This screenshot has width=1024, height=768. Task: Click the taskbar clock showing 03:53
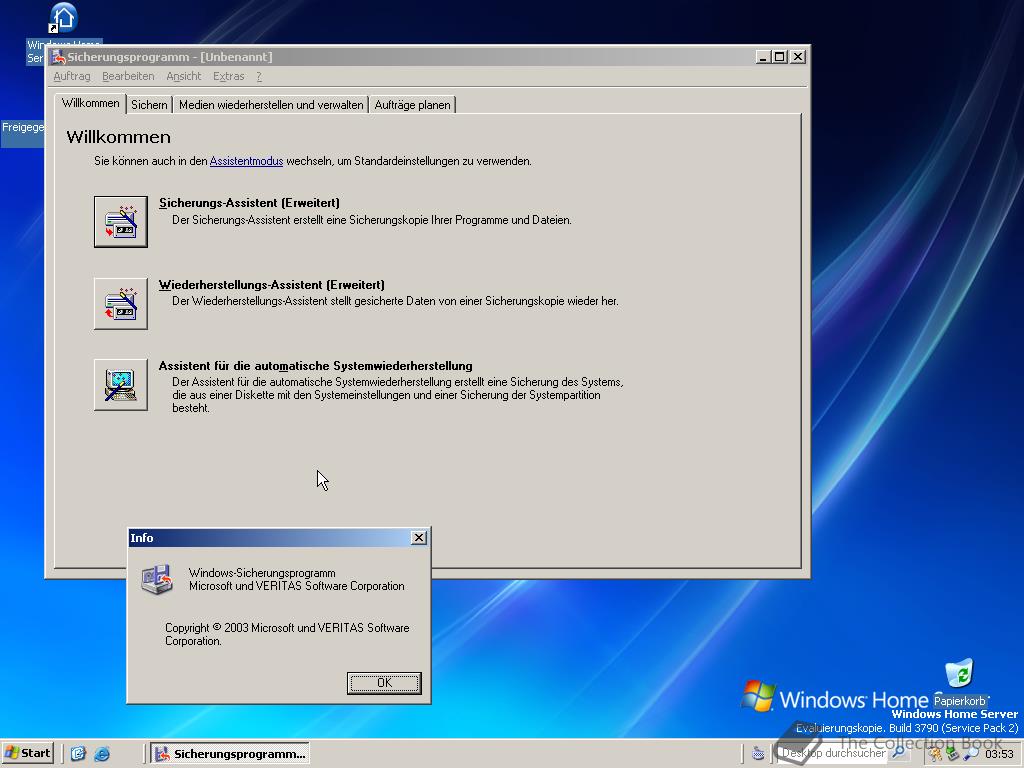pyautogui.click(x=999, y=754)
